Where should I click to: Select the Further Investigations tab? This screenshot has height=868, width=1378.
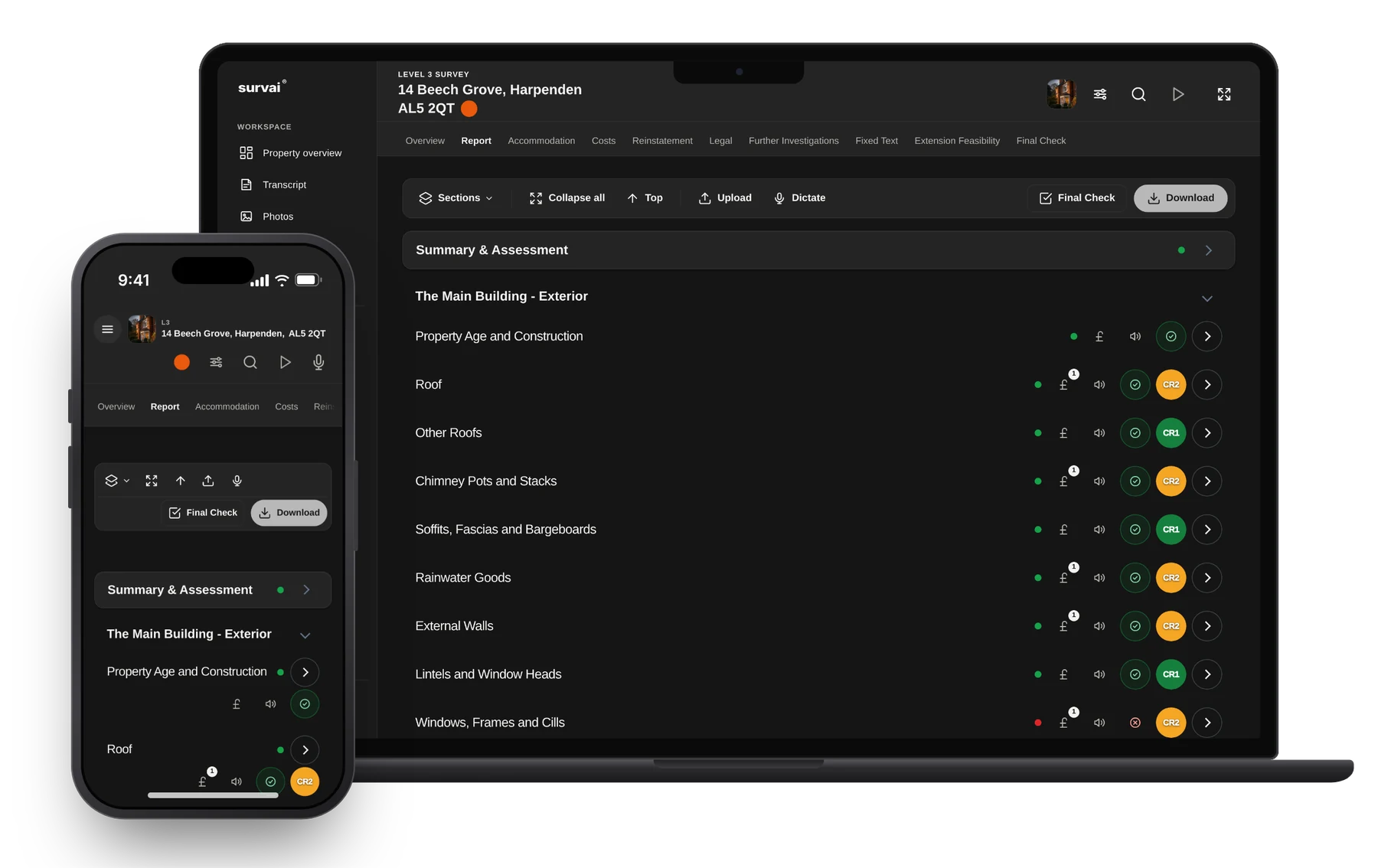794,141
